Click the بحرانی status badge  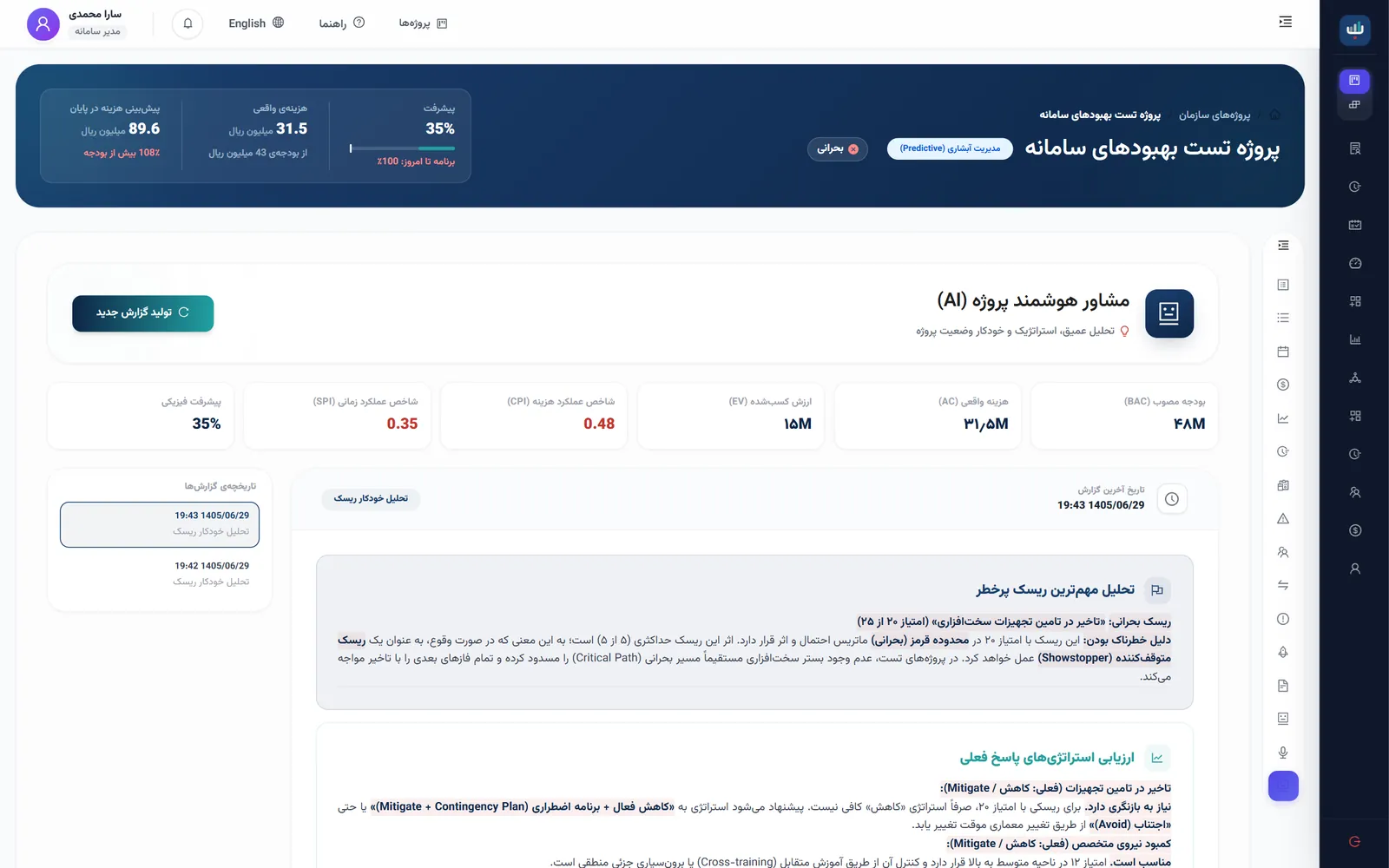tap(838, 148)
